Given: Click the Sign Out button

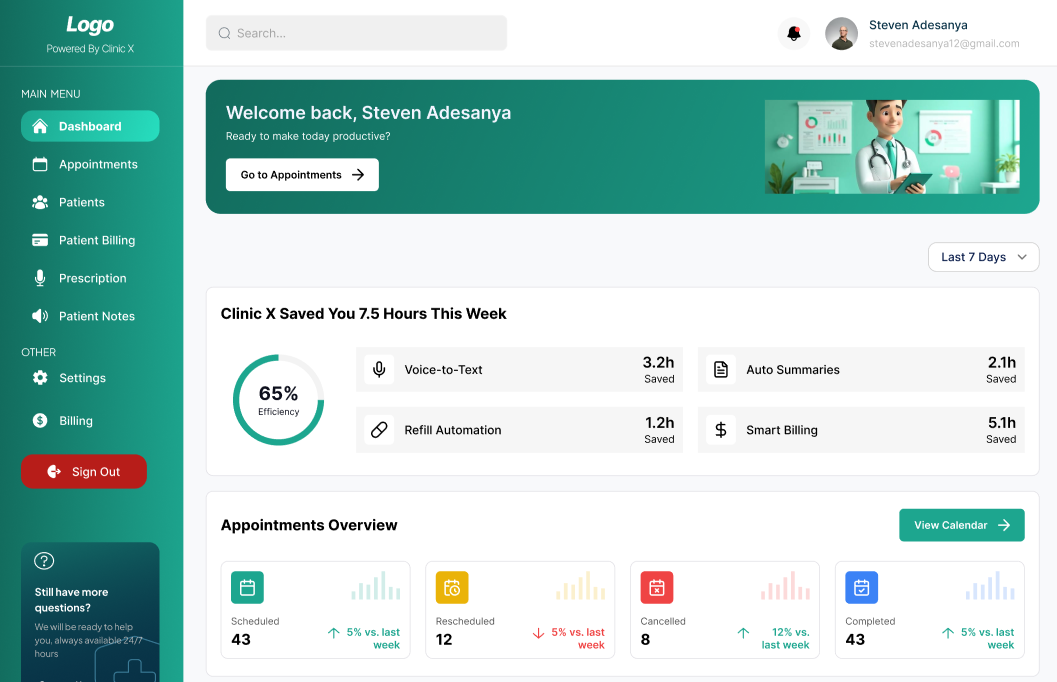Looking at the screenshot, I should pos(84,471).
